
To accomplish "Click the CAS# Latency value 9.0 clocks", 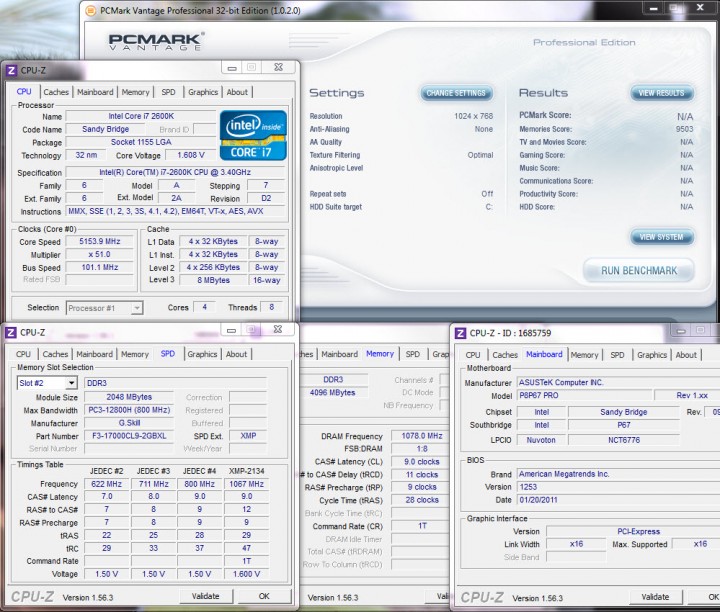I will coord(422,461).
